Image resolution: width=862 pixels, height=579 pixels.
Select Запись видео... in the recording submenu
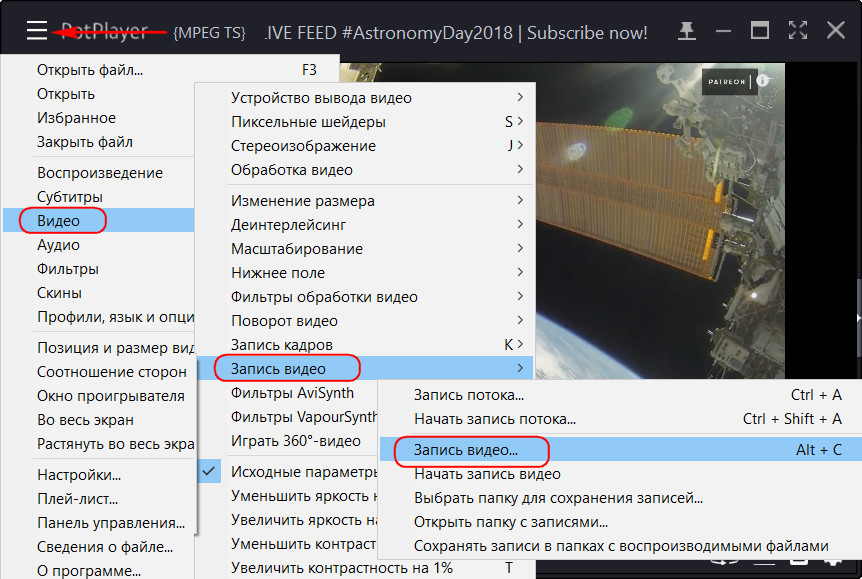[x=466, y=450]
